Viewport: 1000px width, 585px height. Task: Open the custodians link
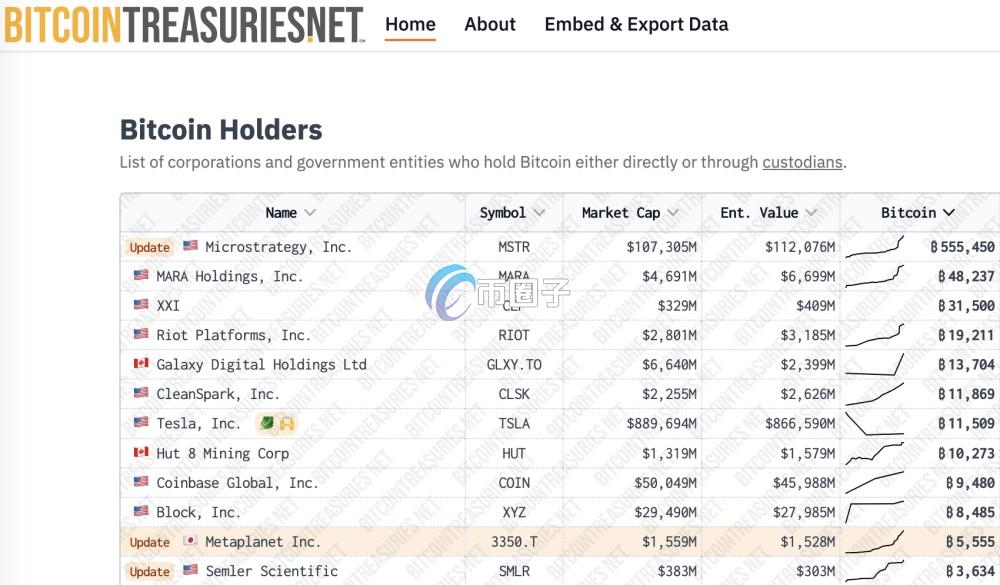tap(802, 162)
